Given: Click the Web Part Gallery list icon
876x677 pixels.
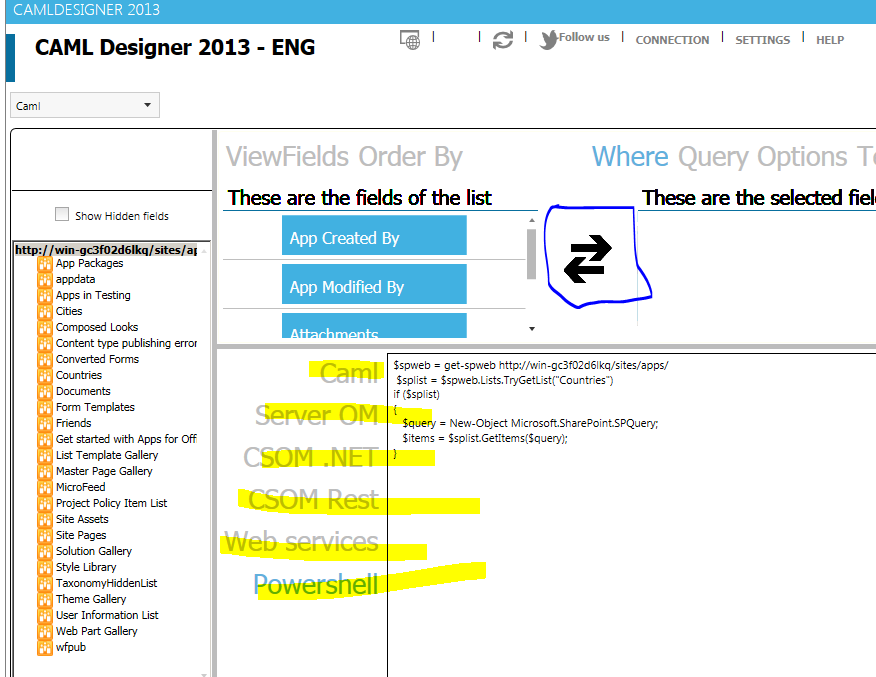Looking at the screenshot, I should click(44, 631).
